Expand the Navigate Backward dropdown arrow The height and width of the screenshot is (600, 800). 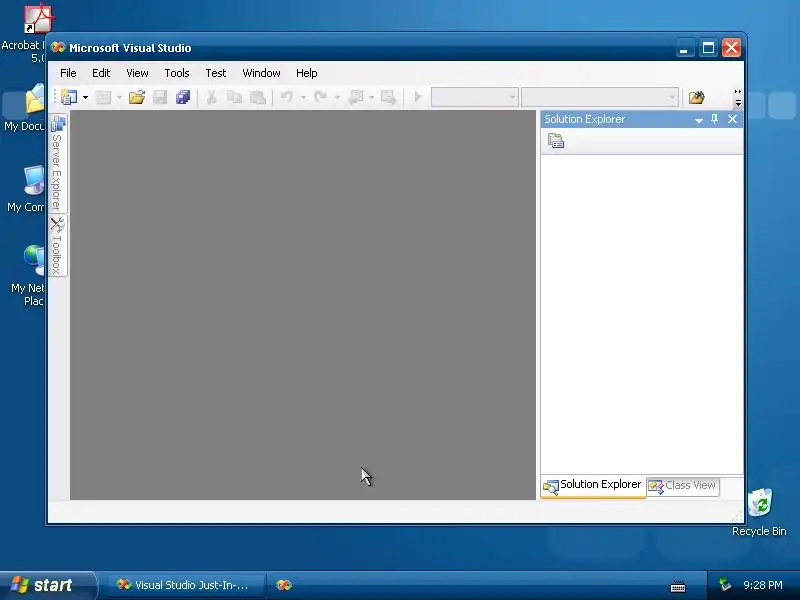371,97
